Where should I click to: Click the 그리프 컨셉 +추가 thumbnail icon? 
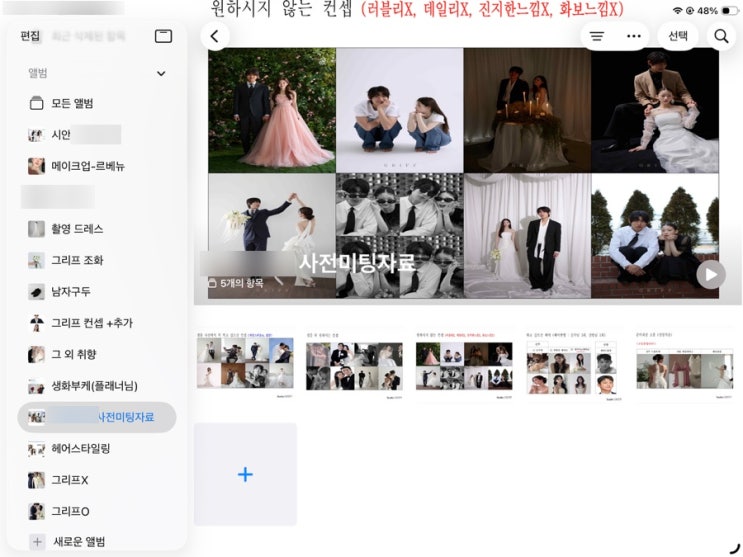(36, 323)
